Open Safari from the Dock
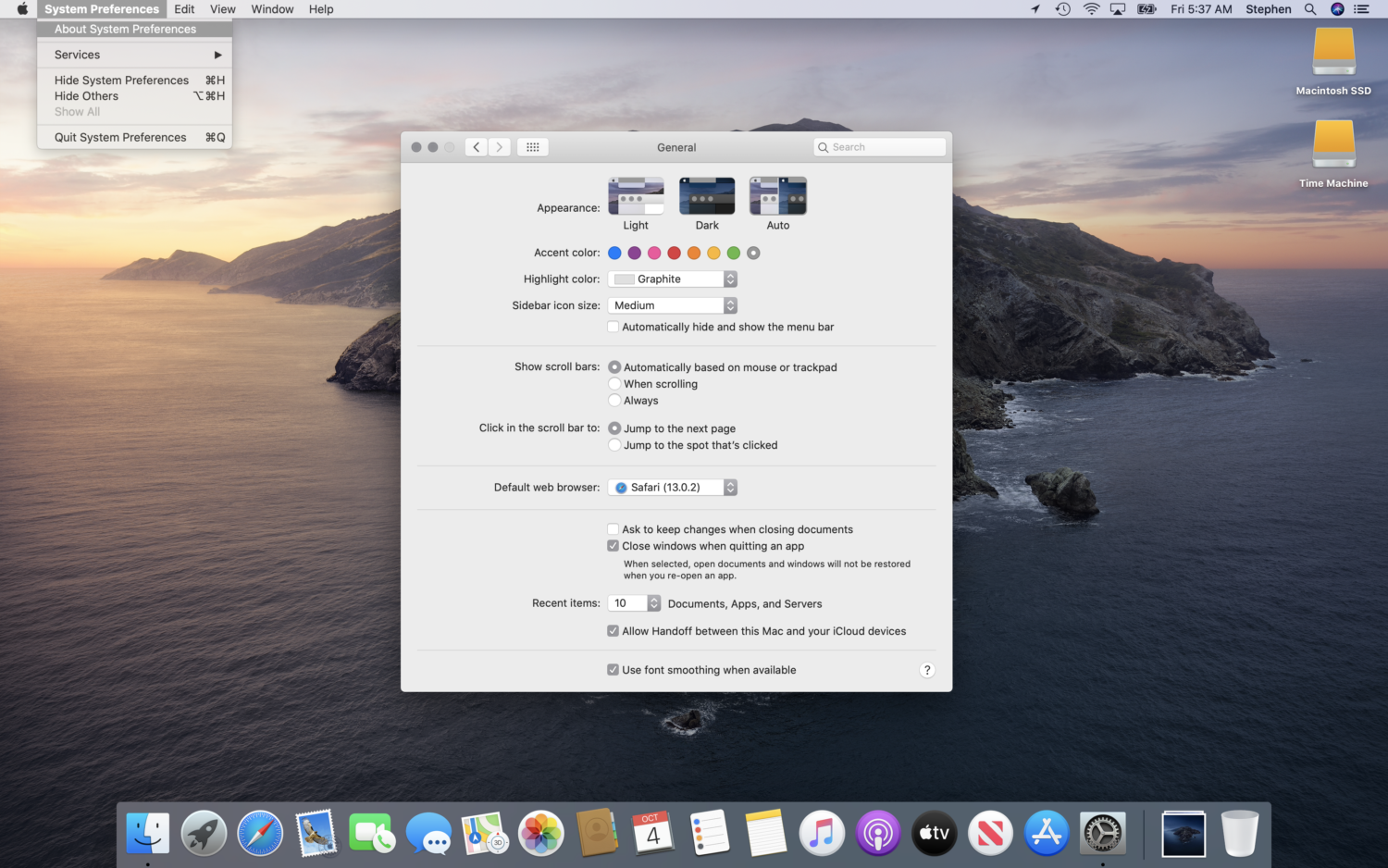The width and height of the screenshot is (1388, 868). pos(260,833)
